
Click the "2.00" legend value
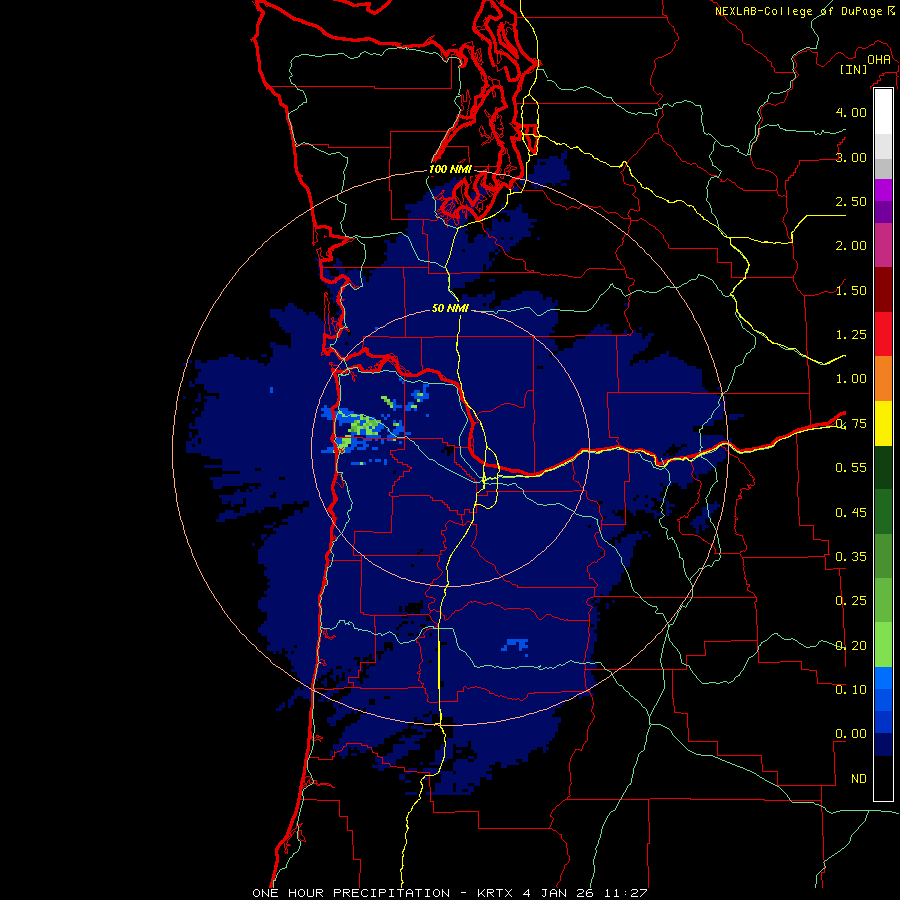coord(851,246)
